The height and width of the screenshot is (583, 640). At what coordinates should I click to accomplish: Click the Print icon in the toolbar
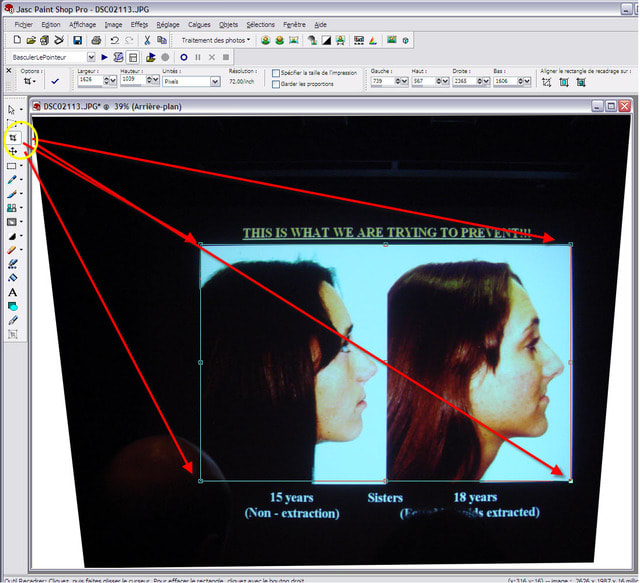[96, 40]
